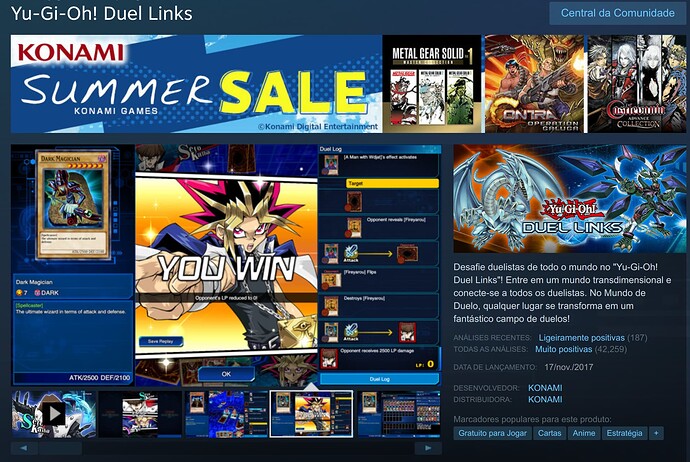
Task: Open the Muito positivas all reviews link
Action: (563, 349)
